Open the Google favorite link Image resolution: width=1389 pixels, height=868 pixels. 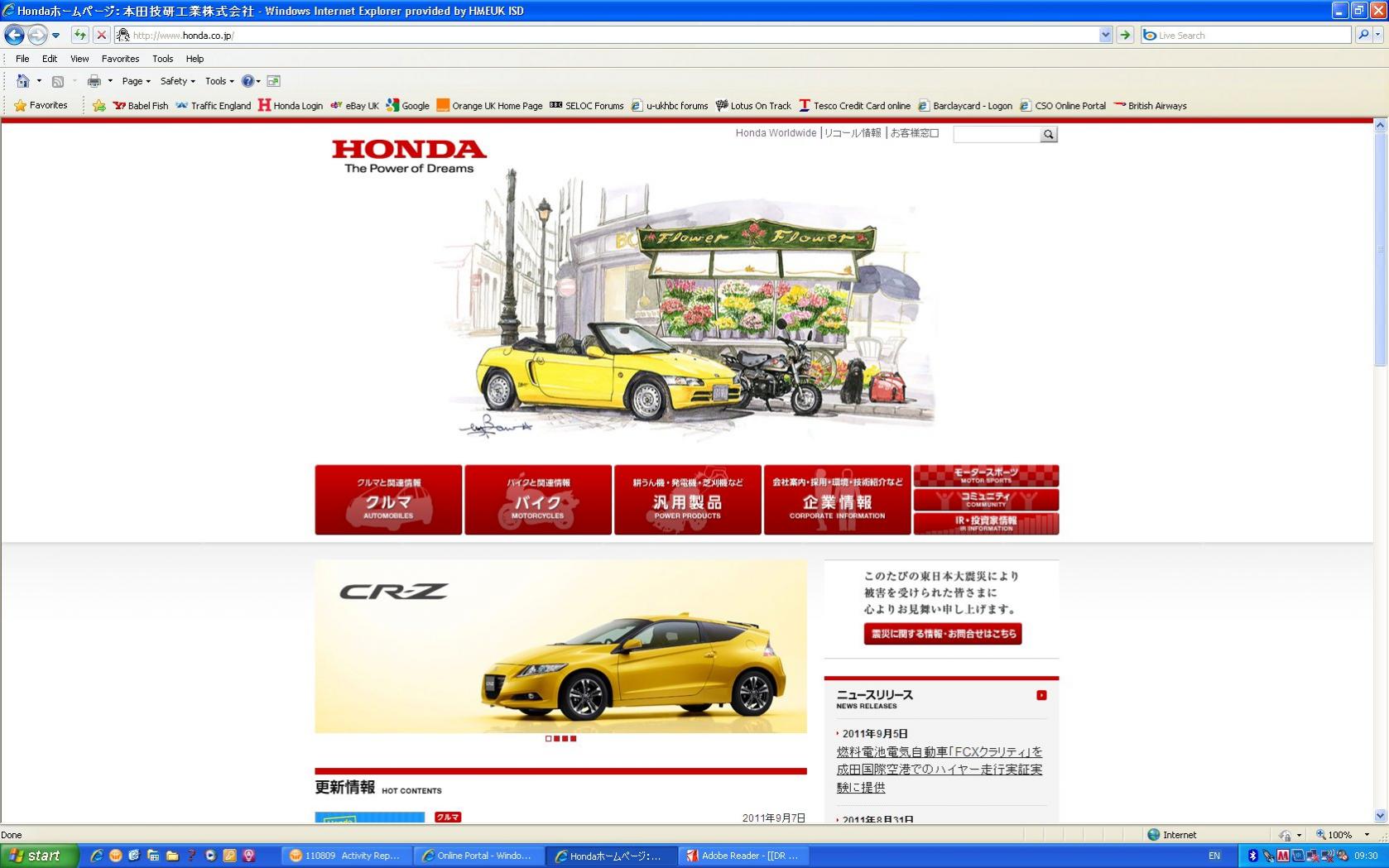[x=408, y=106]
